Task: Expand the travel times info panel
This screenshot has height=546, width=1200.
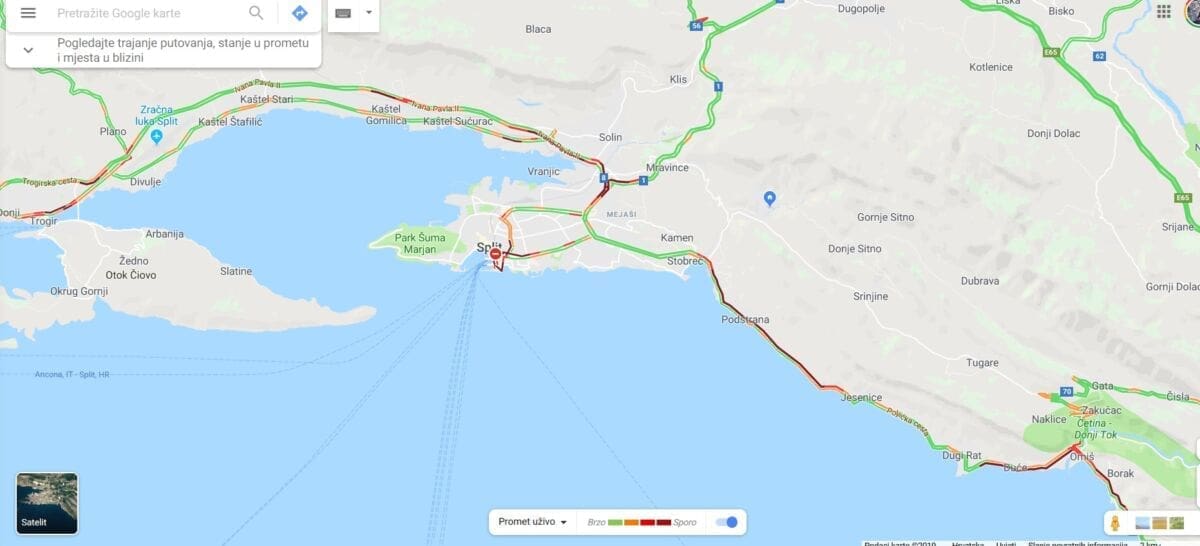Action: [x=28, y=50]
